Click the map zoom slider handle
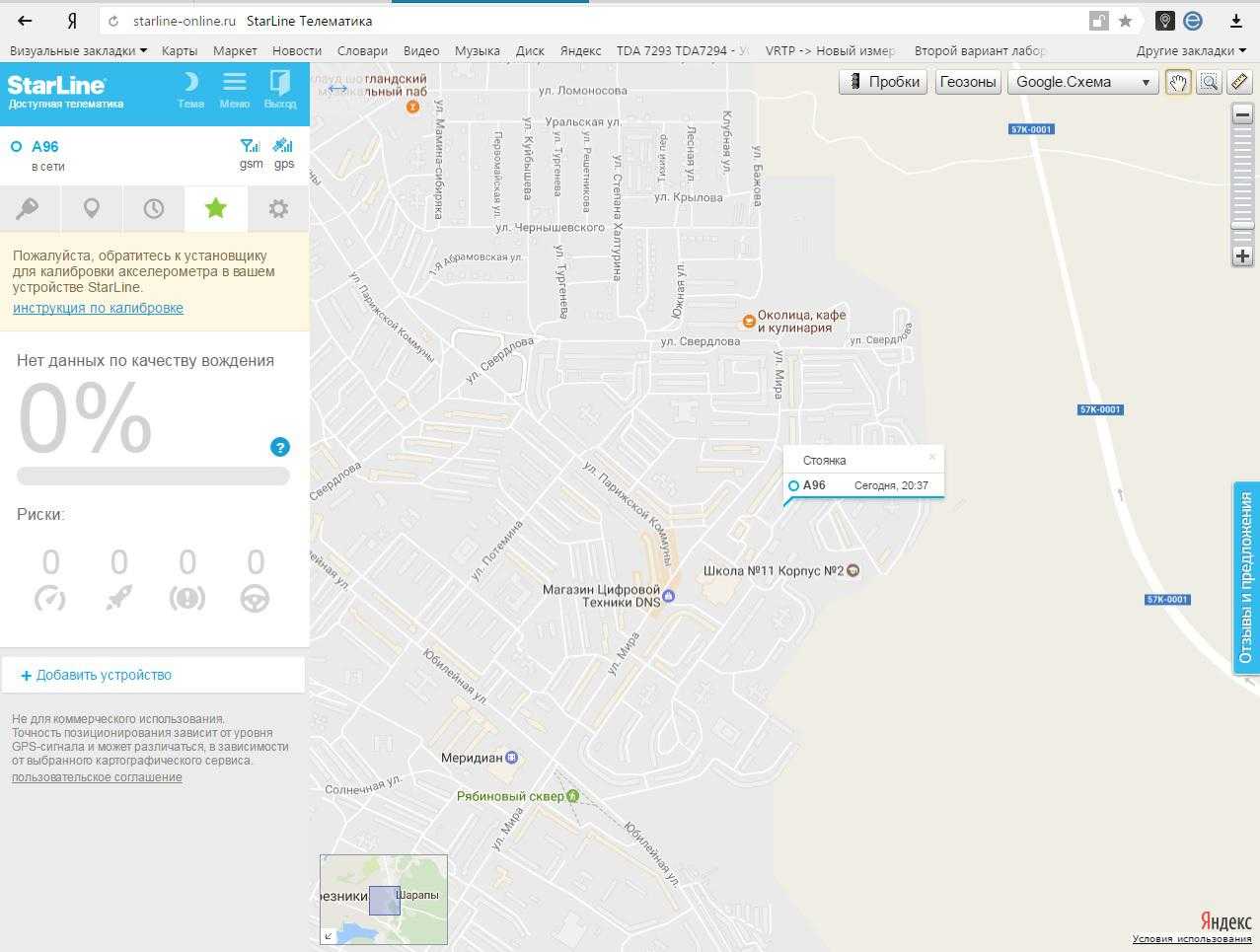Viewport: 1260px width, 952px height. tap(1242, 226)
